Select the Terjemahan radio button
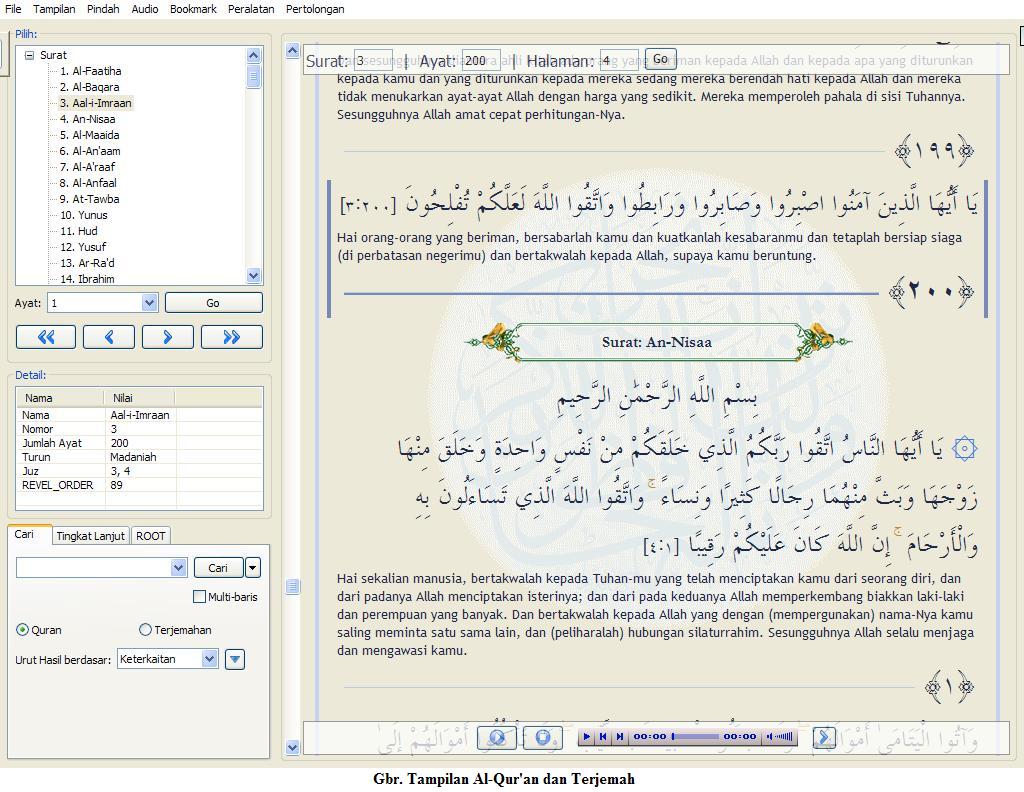Screen dimensions: 1024x792 click(145, 630)
